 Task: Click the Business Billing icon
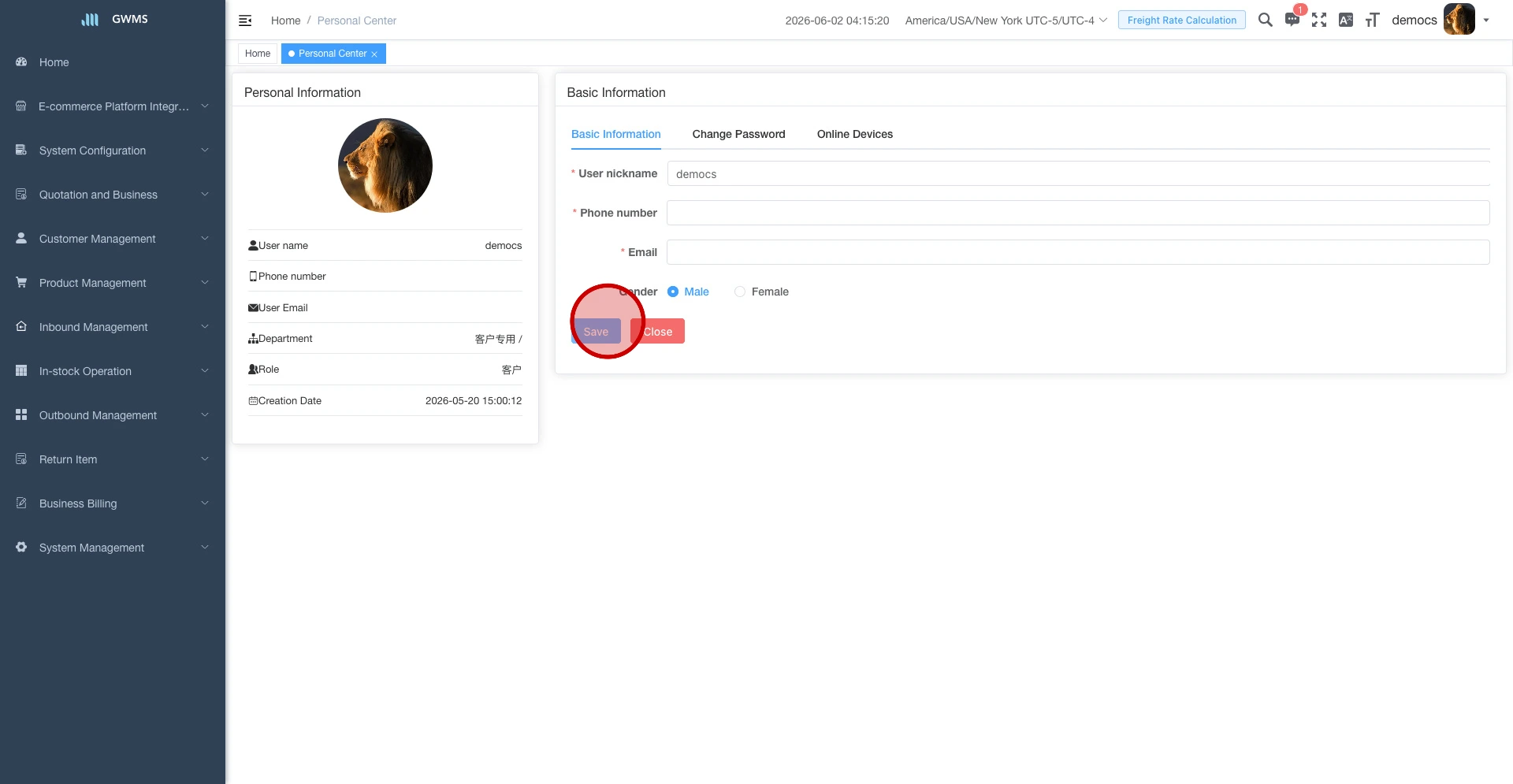click(21, 503)
